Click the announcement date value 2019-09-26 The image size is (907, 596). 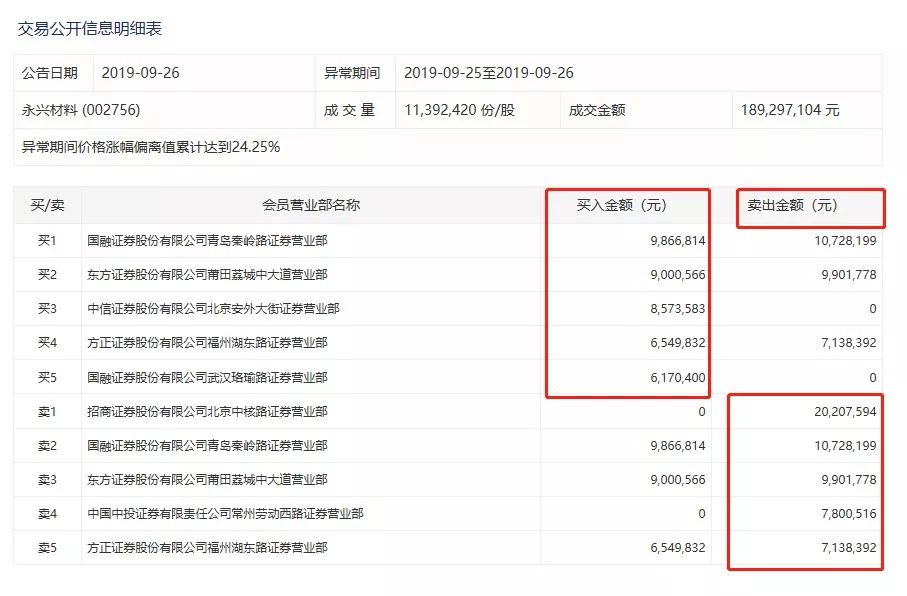pyautogui.click(x=141, y=73)
